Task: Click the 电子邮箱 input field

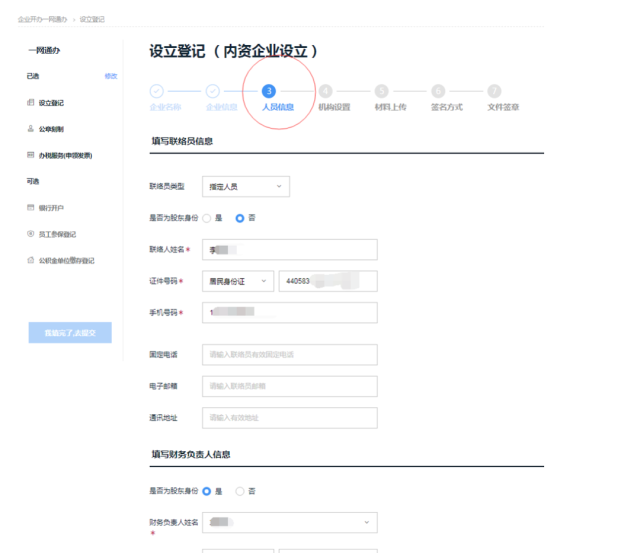Action: point(290,386)
